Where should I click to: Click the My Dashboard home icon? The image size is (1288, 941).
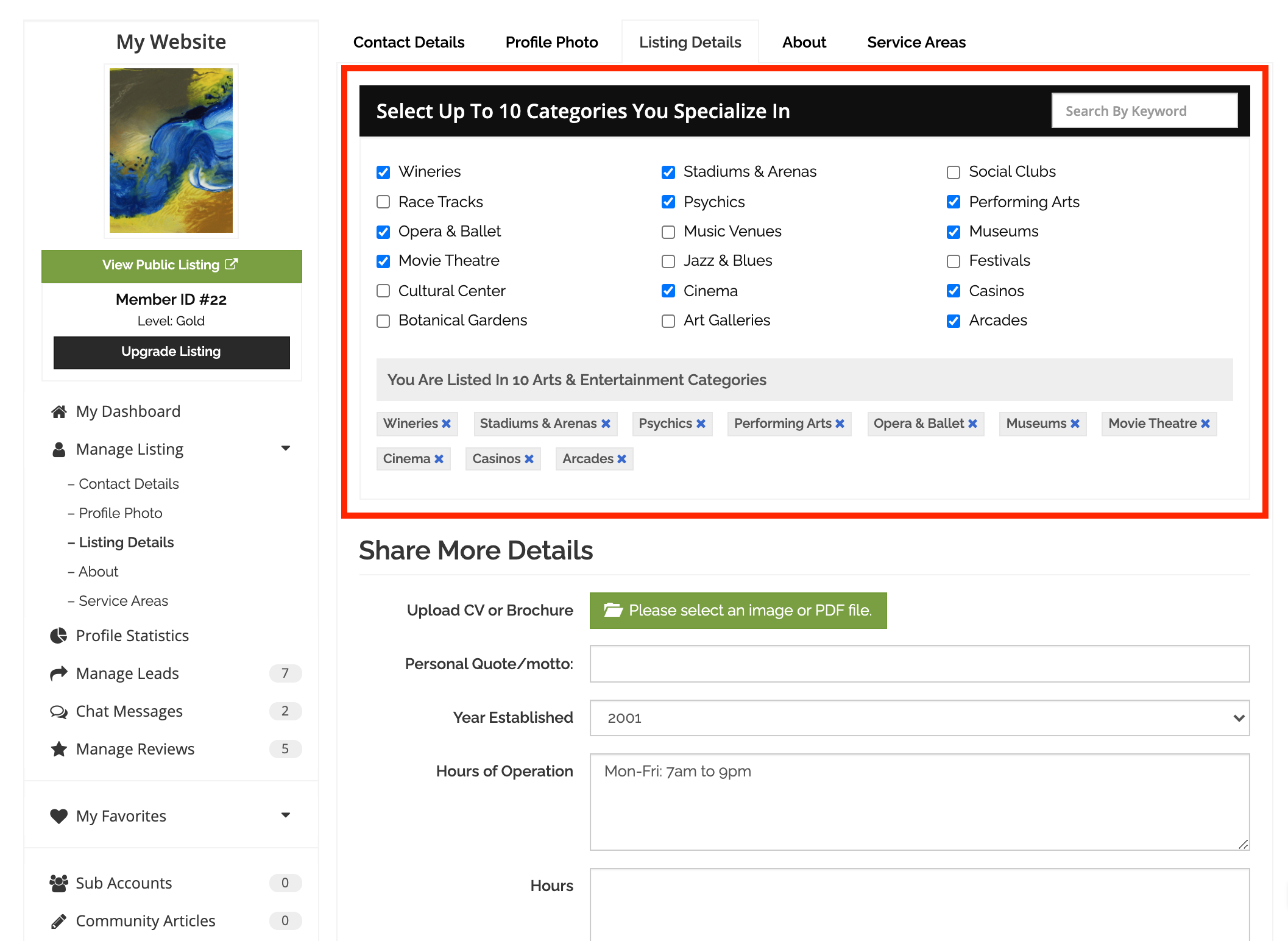pos(58,412)
